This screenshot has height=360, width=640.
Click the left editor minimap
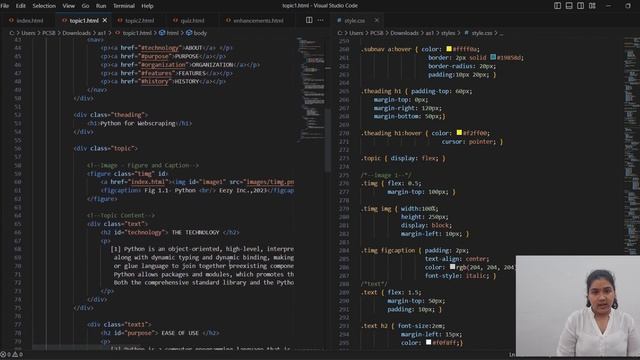[x=311, y=90]
